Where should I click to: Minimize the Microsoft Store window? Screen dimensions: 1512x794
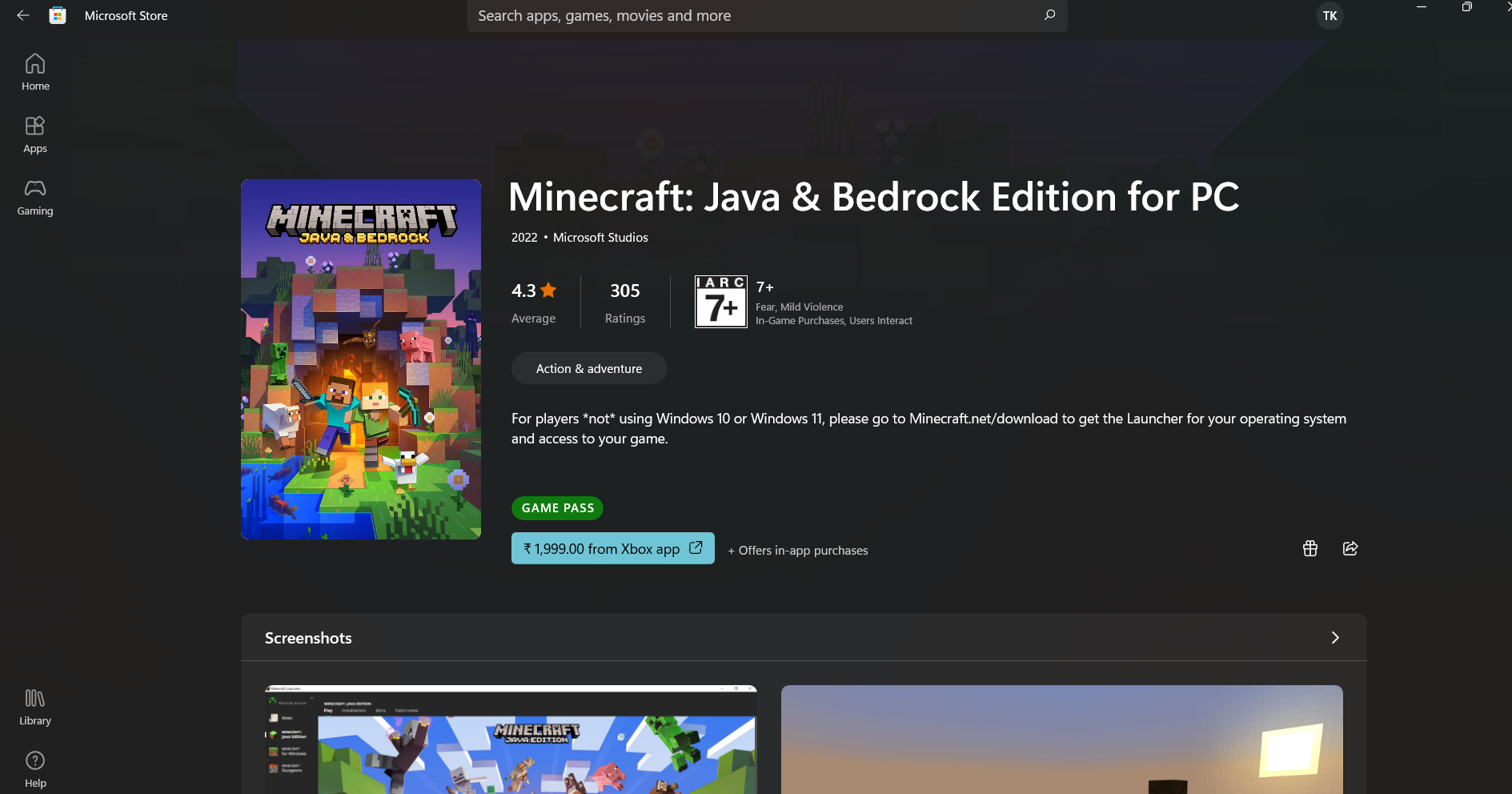click(1422, 7)
